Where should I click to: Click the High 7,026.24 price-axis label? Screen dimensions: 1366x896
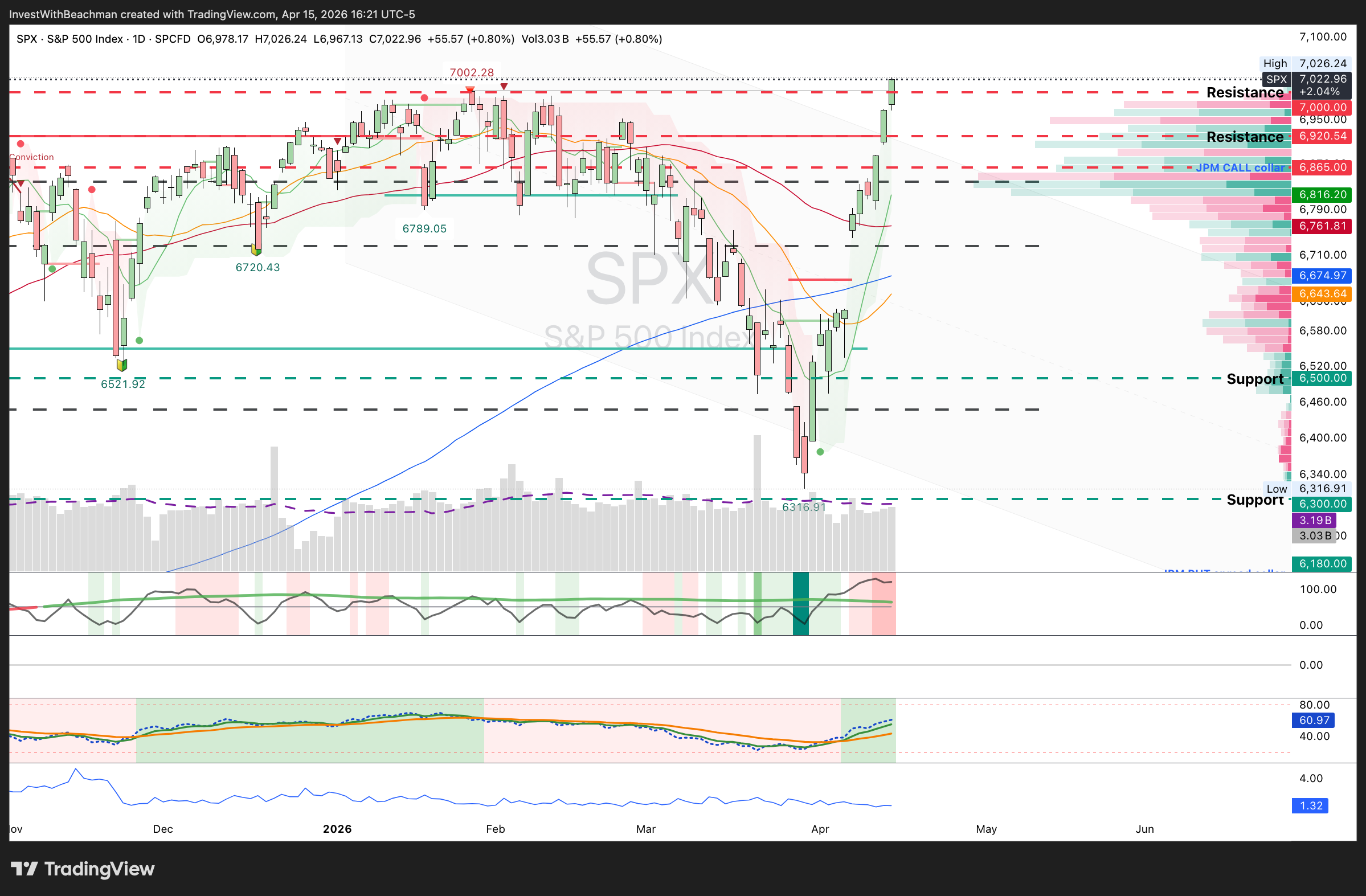tap(1304, 63)
